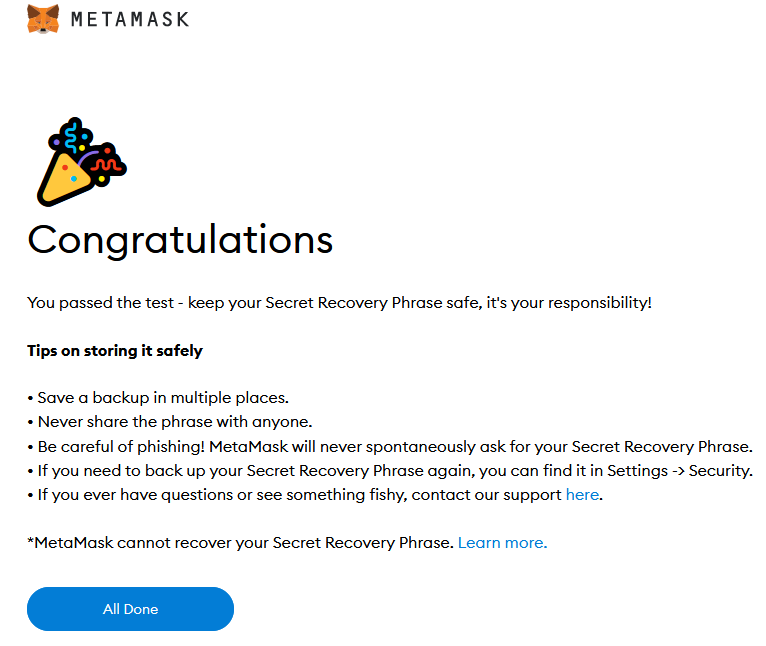Screen dimensions: 766x646
Task: Click the All Done button
Action: 130,609
